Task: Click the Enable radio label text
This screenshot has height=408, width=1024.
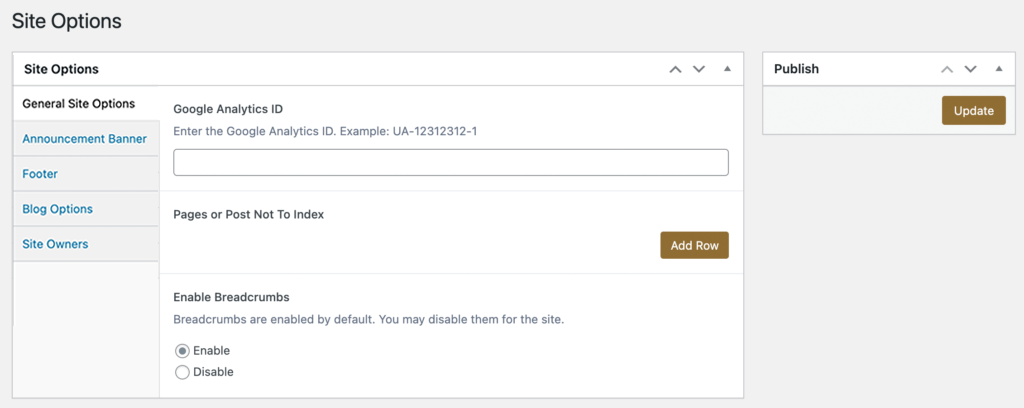Action: click(212, 351)
